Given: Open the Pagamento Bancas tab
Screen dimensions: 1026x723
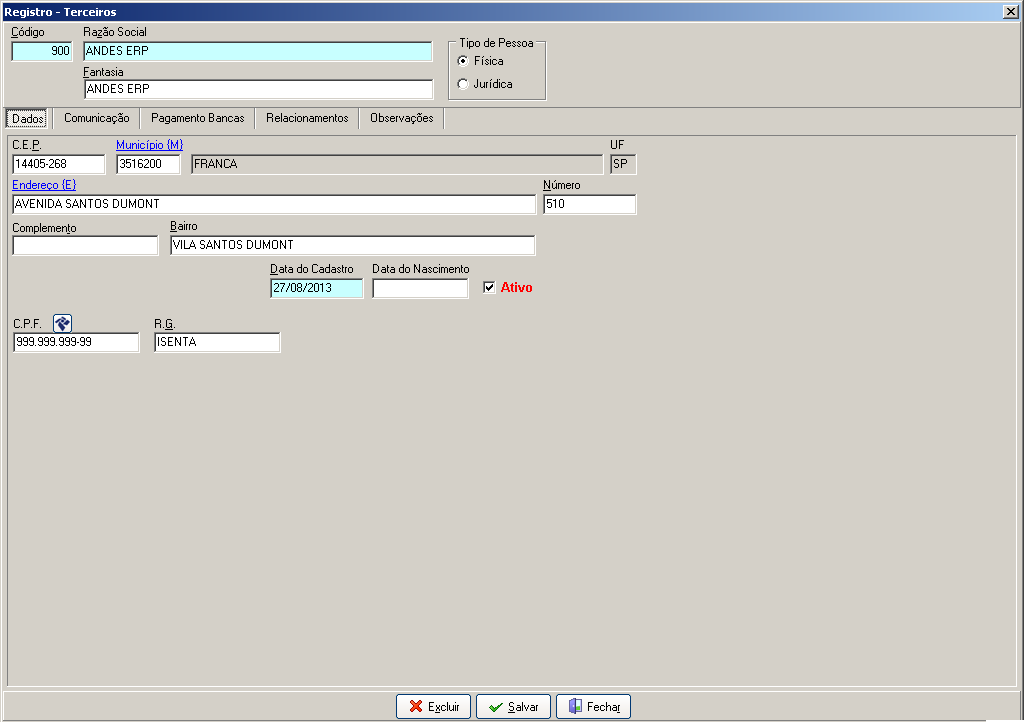Looking at the screenshot, I should [x=198, y=118].
